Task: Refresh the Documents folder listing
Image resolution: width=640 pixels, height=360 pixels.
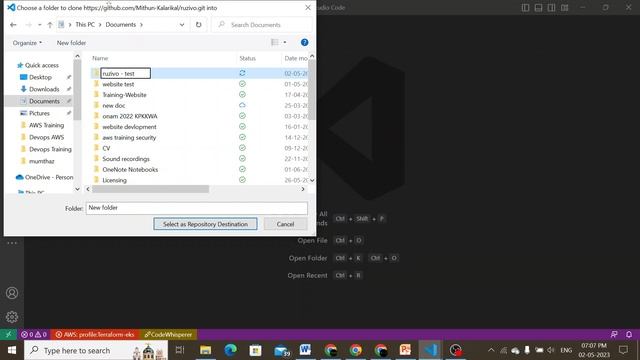Action: 198,24
